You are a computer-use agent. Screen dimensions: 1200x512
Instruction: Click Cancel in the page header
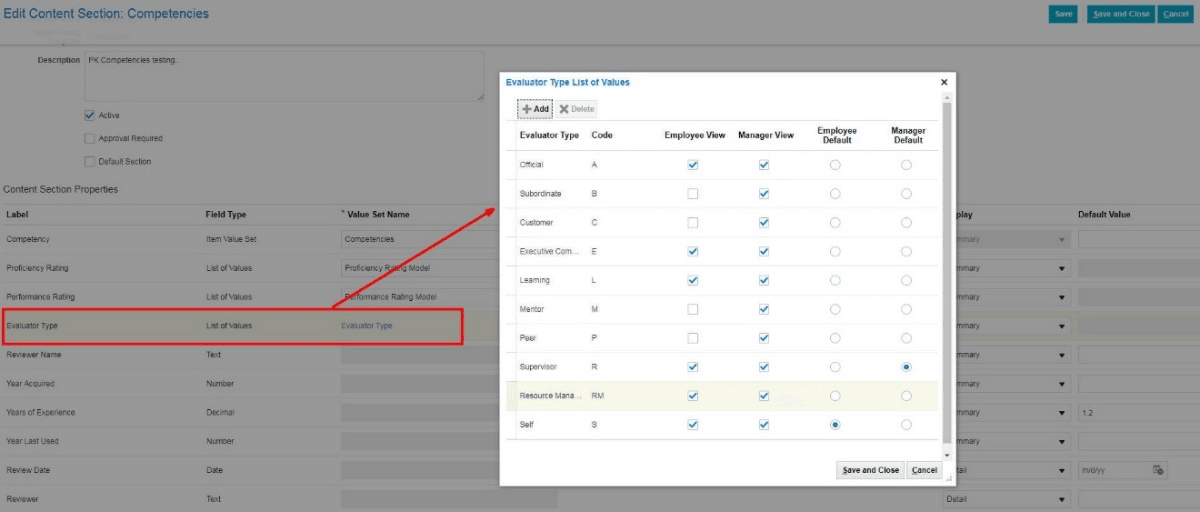1175,14
